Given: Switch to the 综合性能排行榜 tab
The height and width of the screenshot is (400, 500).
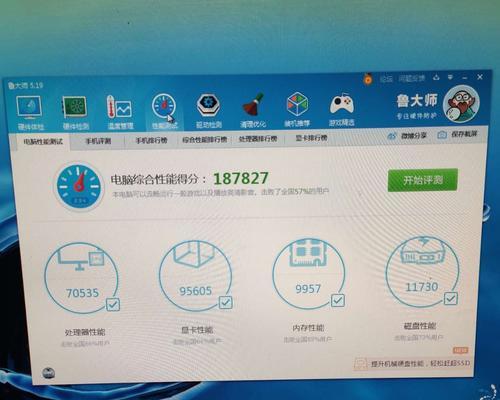Looking at the screenshot, I should (204, 140).
